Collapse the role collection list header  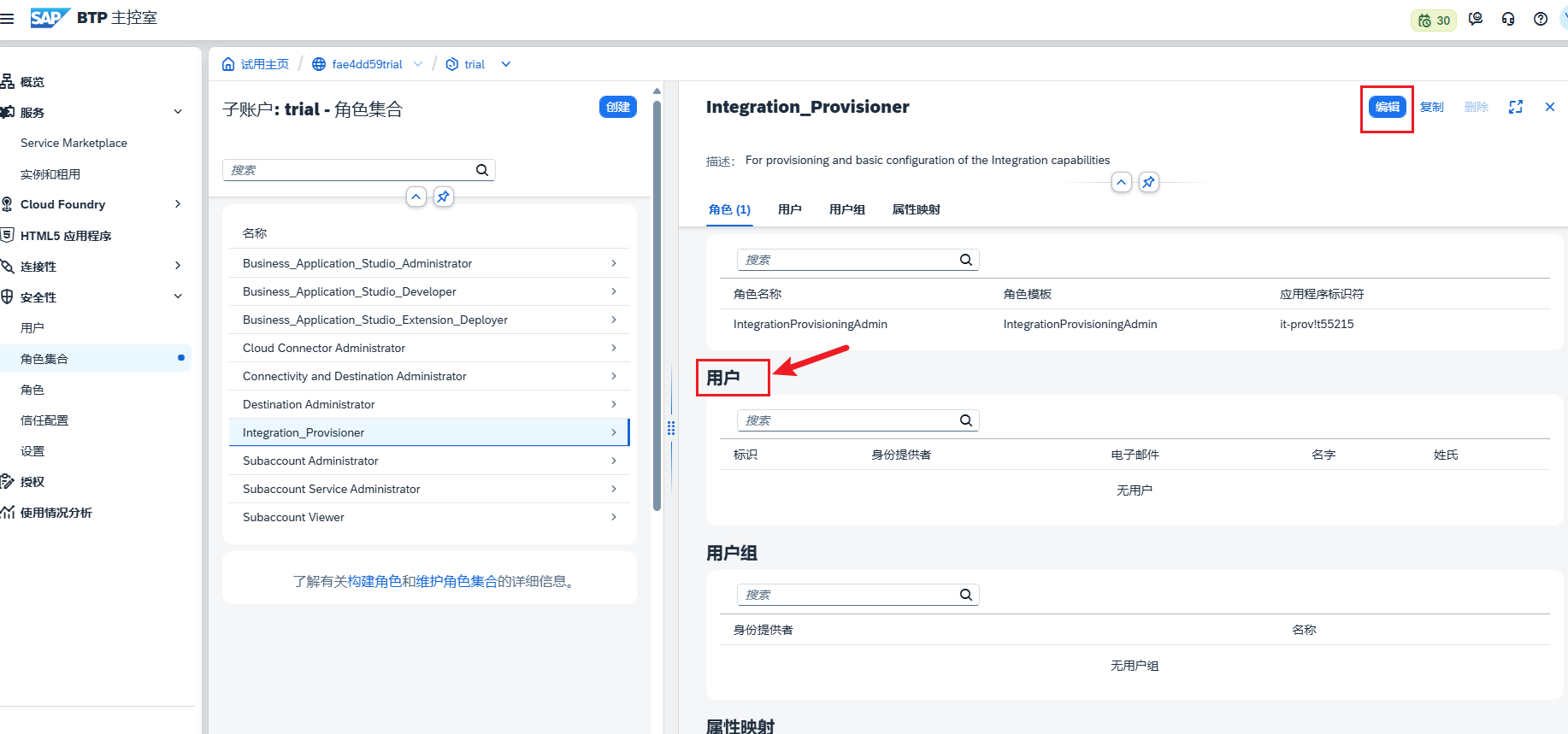(416, 197)
